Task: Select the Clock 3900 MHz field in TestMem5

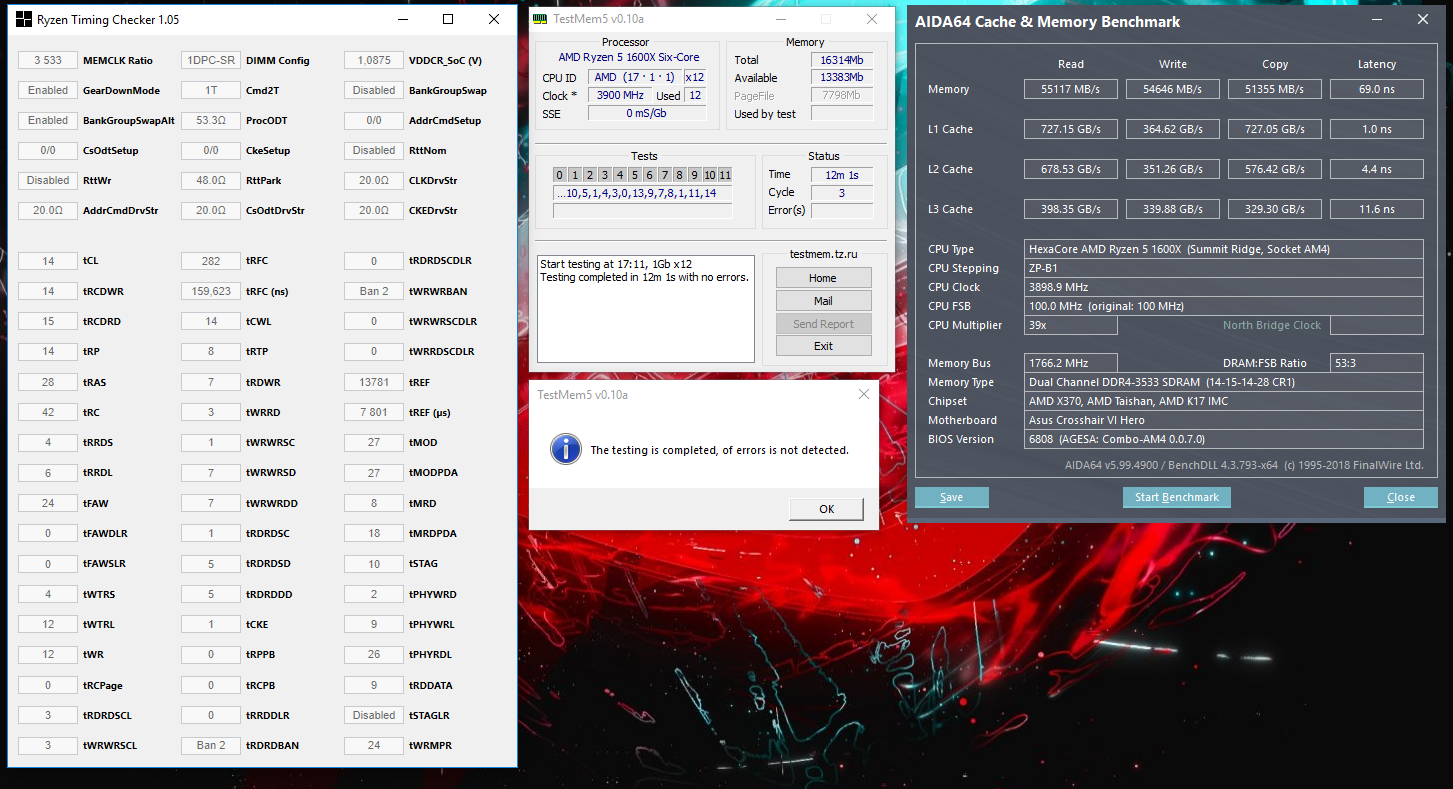Action: point(620,95)
